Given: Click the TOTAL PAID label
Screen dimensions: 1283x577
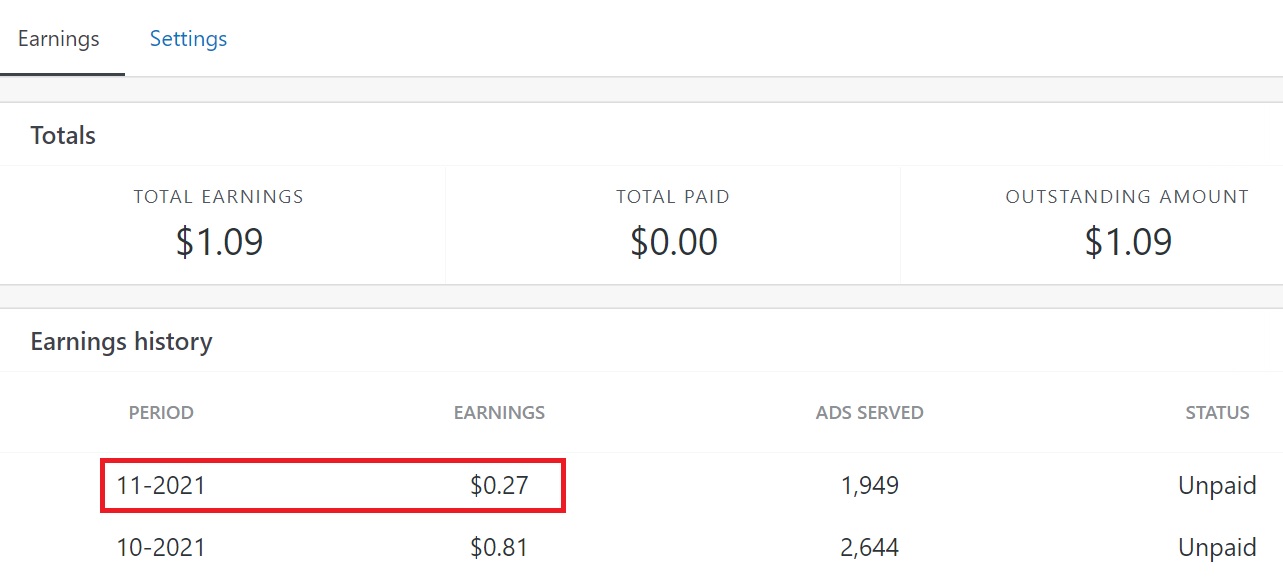Looking at the screenshot, I should click(673, 197).
